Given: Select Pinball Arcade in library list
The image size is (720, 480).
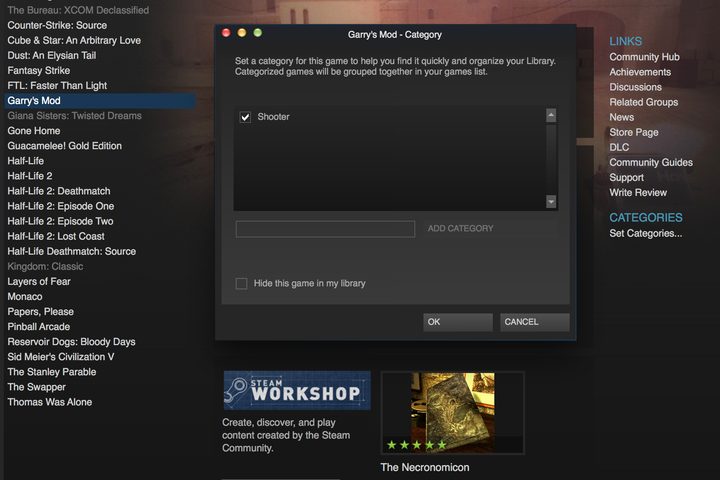Looking at the screenshot, I should click(x=39, y=327).
